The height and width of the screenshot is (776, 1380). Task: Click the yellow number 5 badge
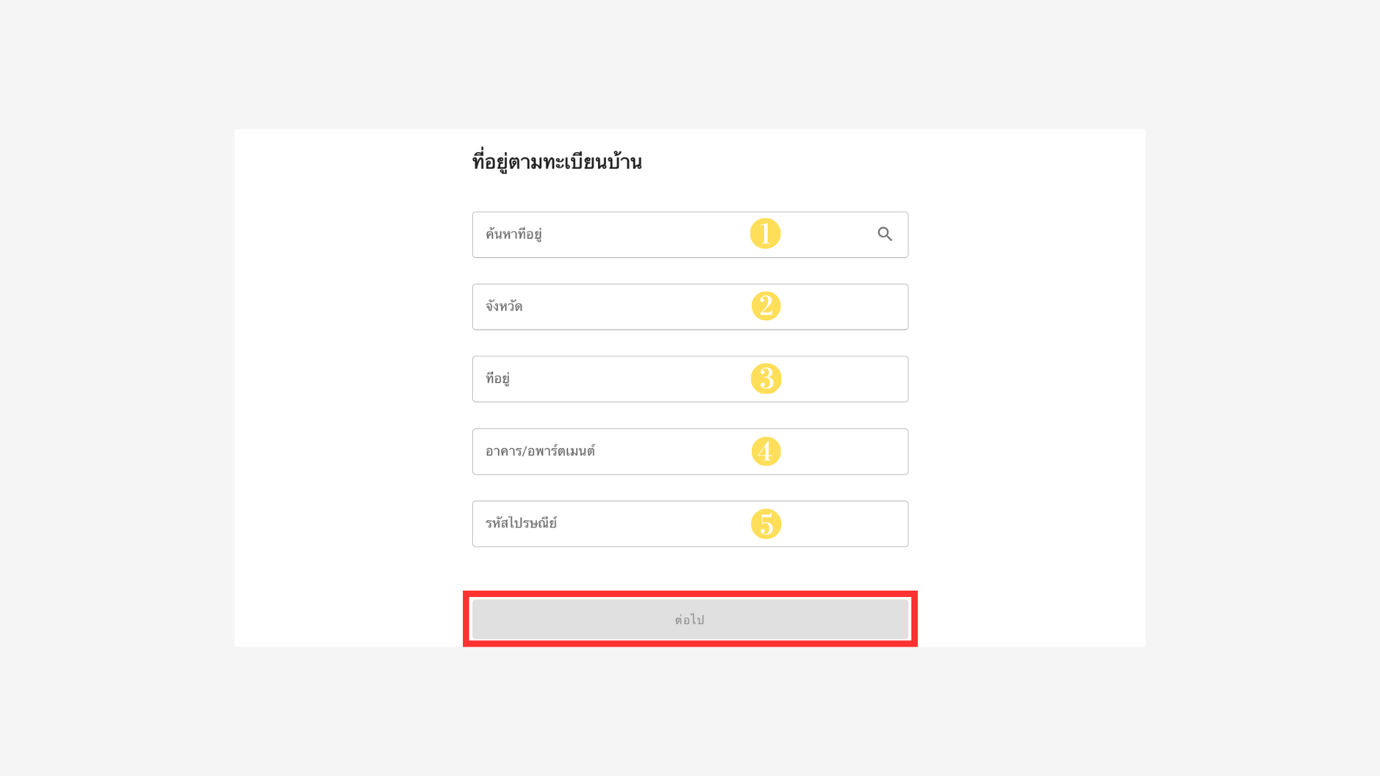coord(766,524)
